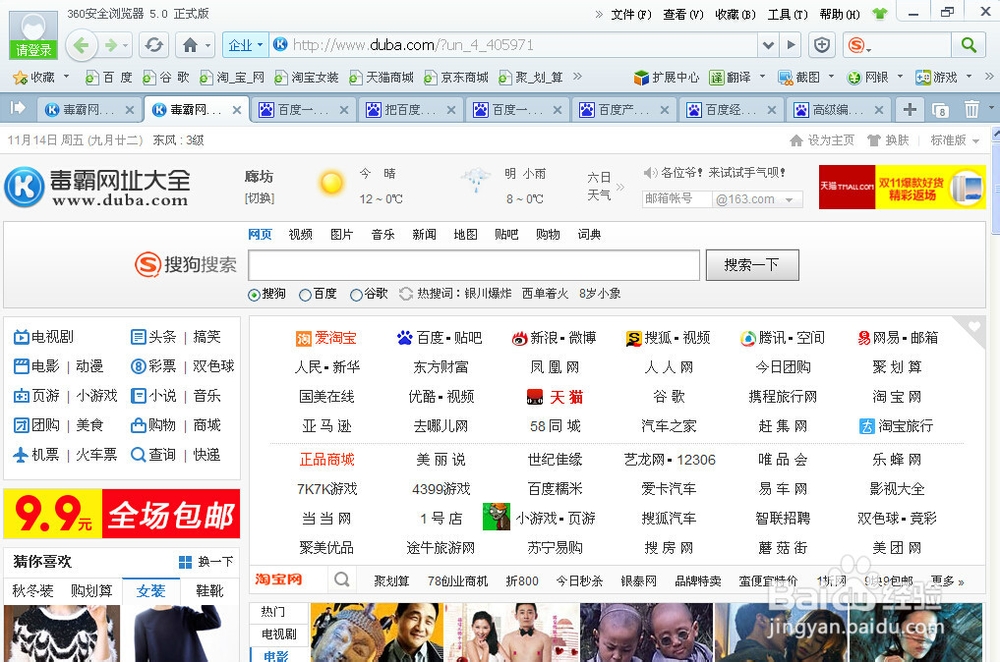Switch to the 图片 search tab
1000x662 pixels.
pos(341,235)
